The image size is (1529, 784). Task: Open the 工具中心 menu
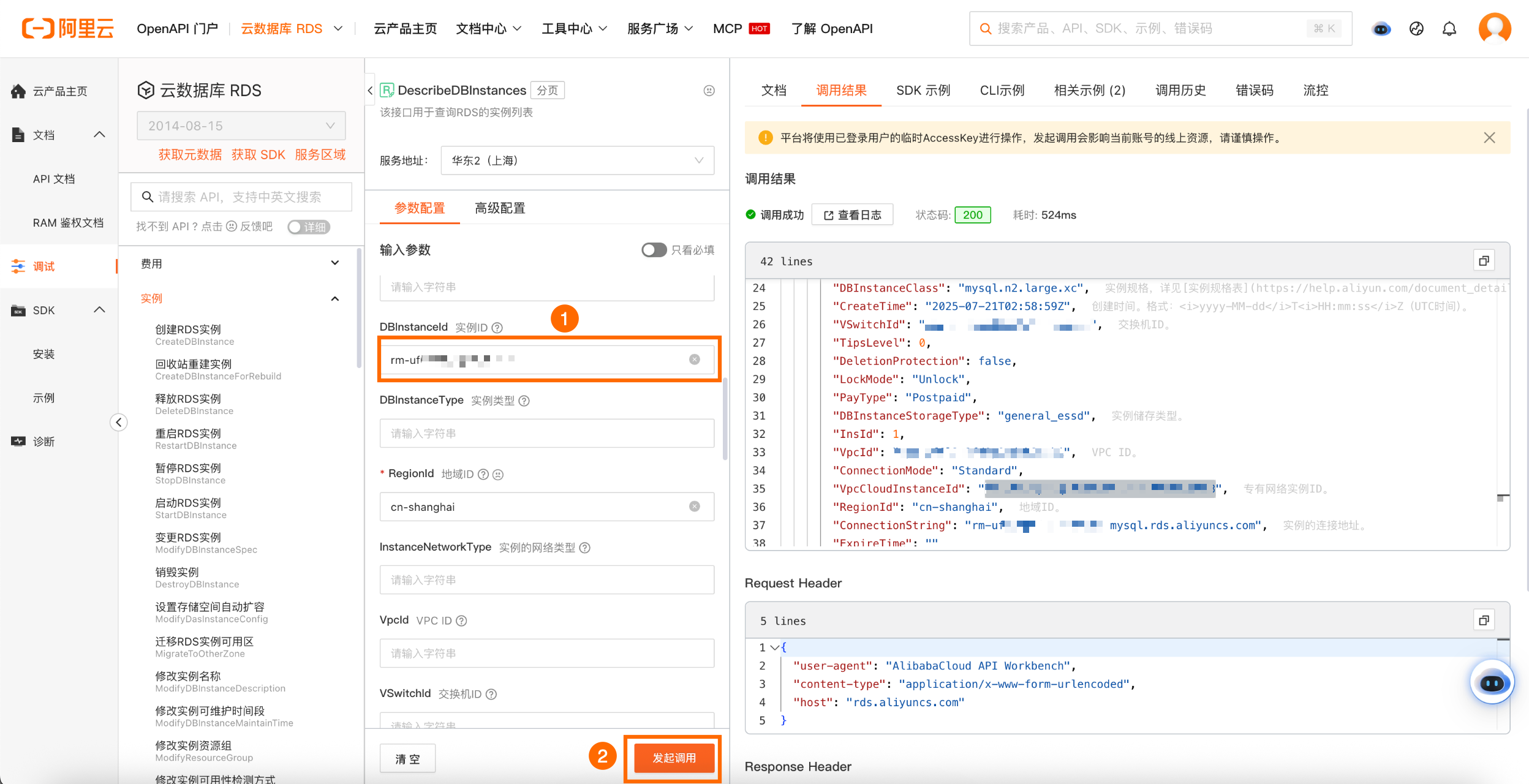tap(574, 29)
